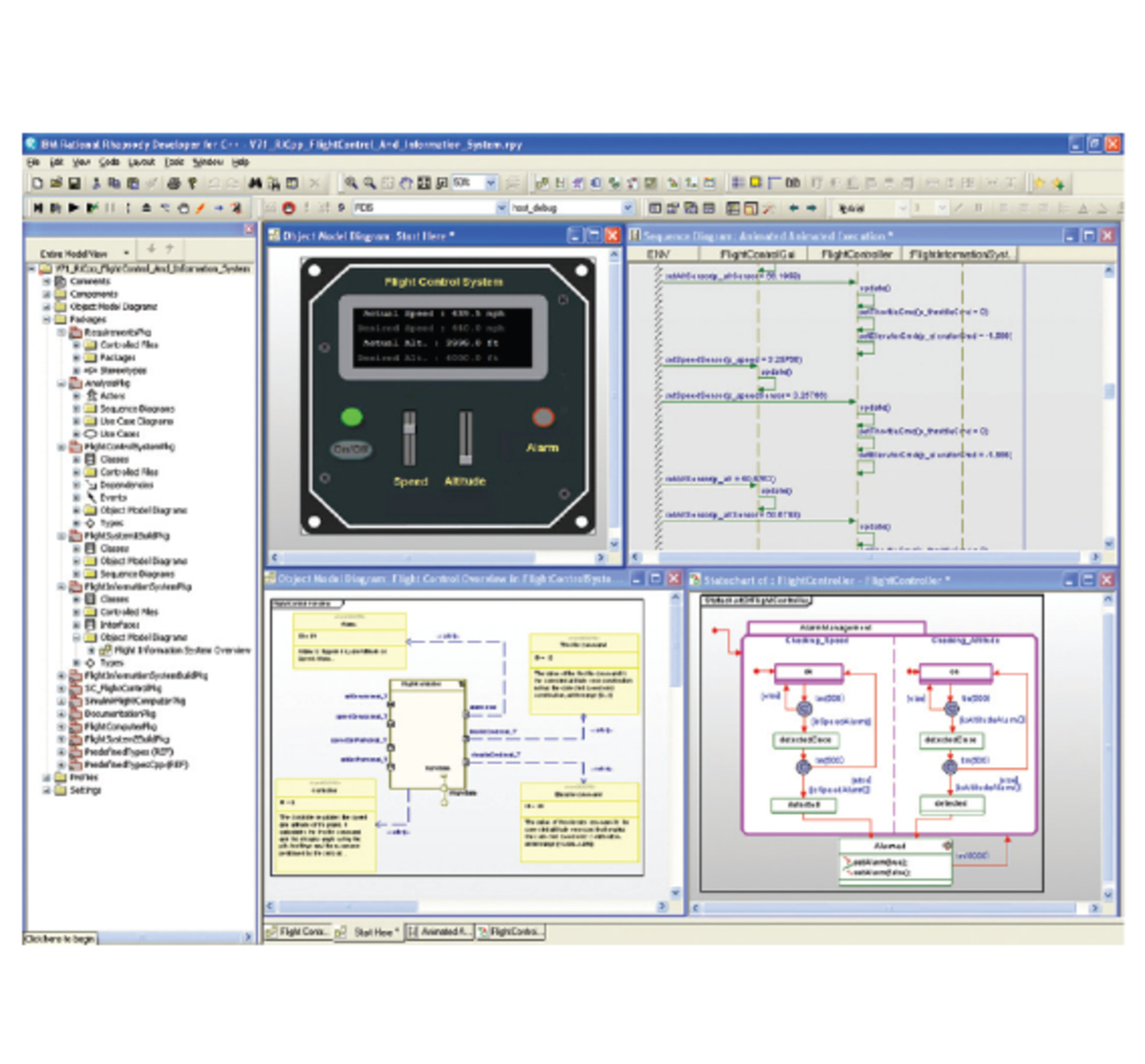1145x1064 pixels.
Task: Switch to the Start Here bottom tab
Action: (368, 932)
